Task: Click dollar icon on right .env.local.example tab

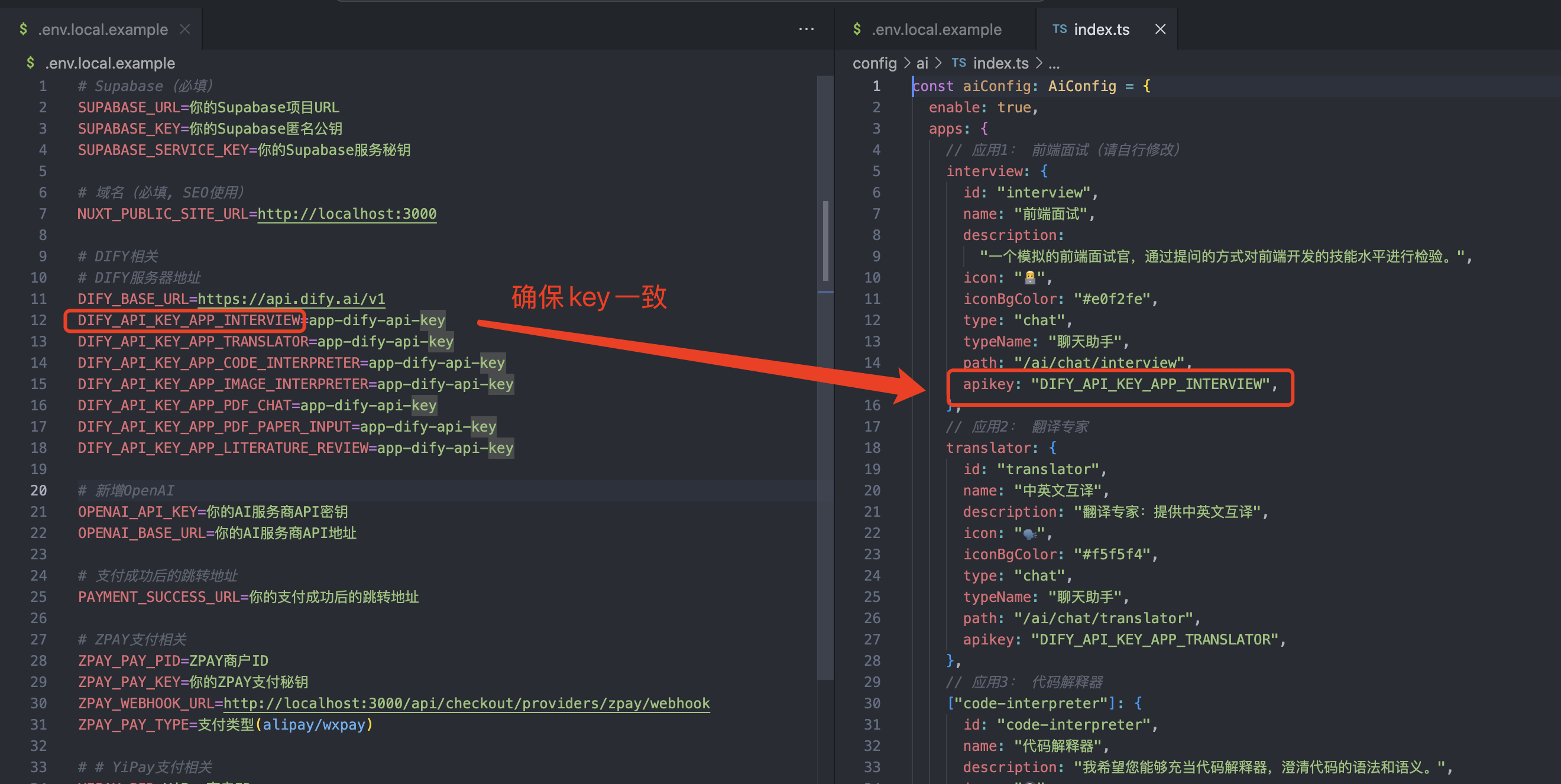Action: 857,29
